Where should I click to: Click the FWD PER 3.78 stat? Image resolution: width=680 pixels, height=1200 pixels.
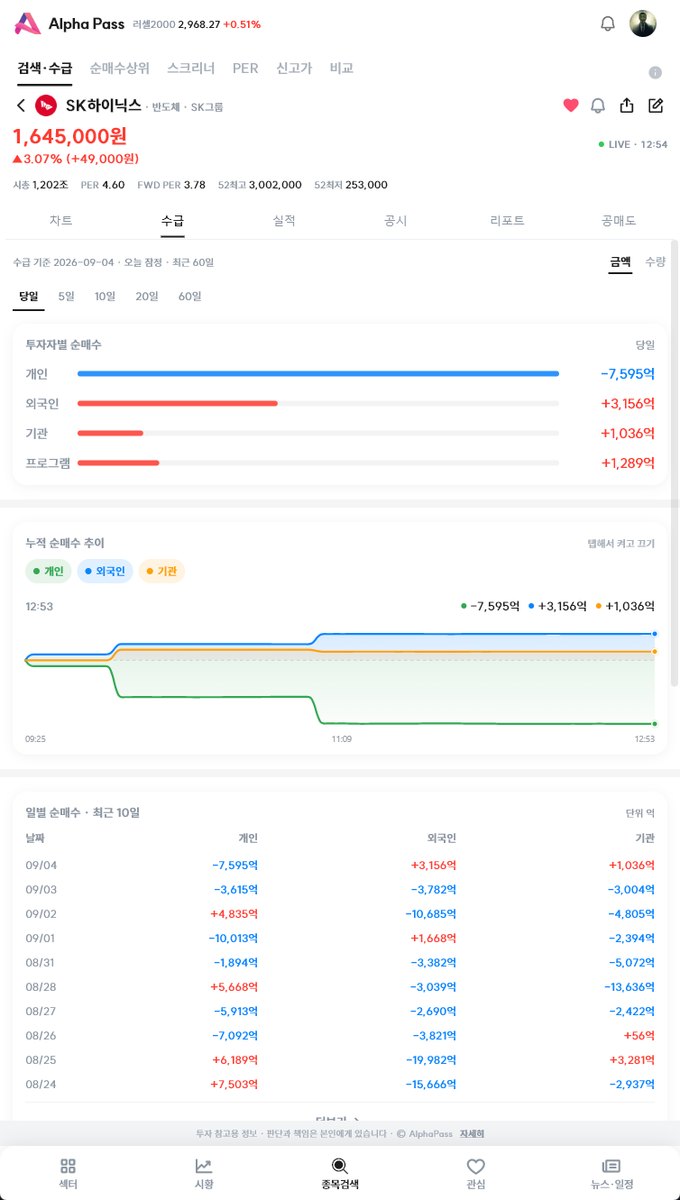pos(172,185)
